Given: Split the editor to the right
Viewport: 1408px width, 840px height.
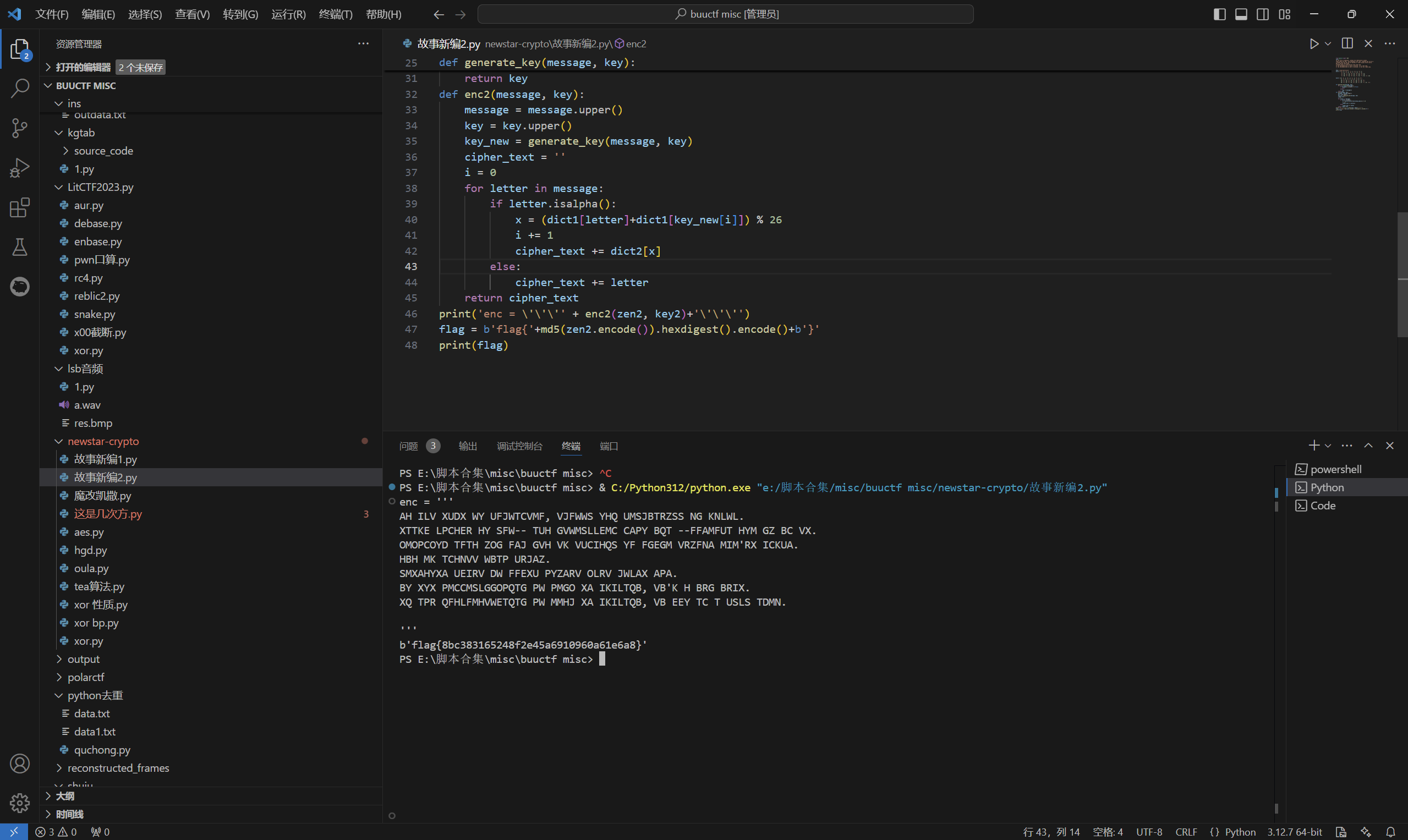Looking at the screenshot, I should point(1347,43).
